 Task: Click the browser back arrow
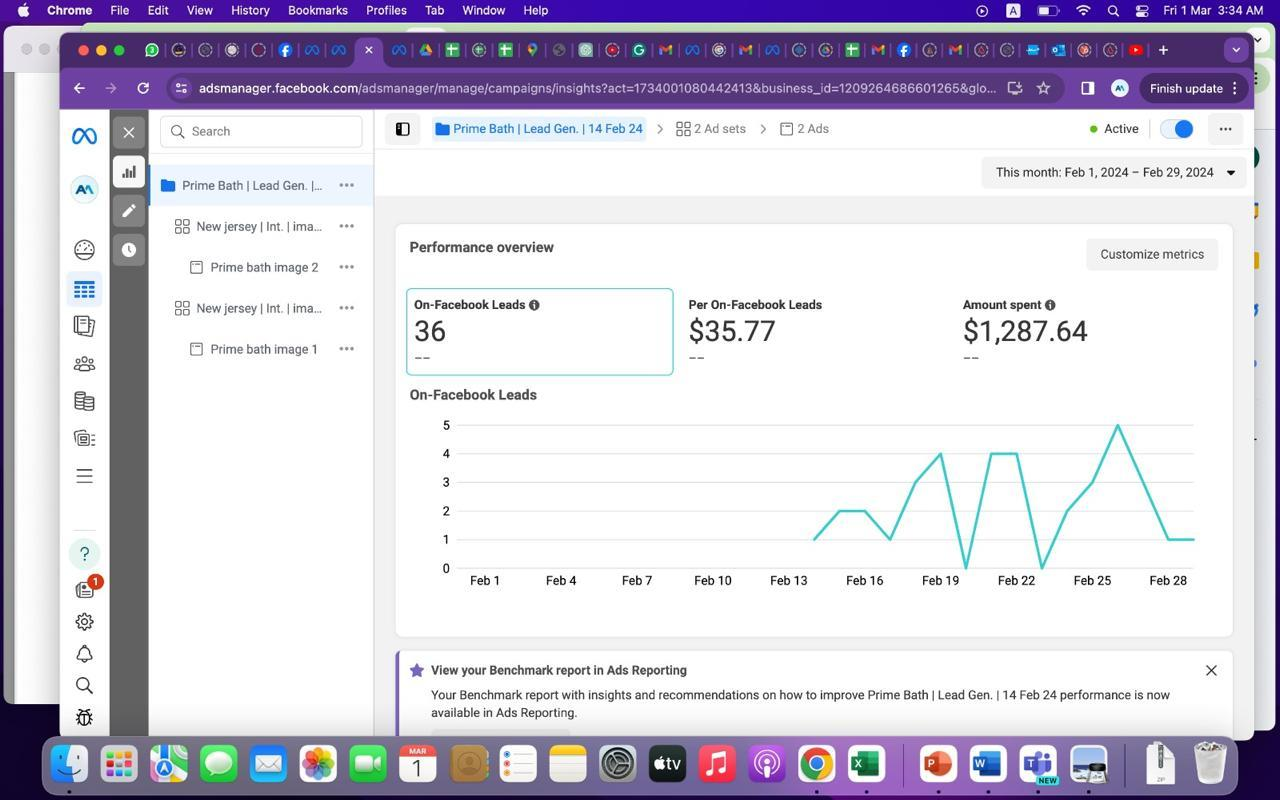(79, 88)
